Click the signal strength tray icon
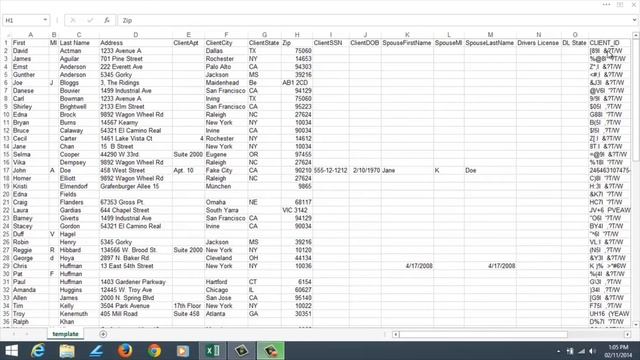 [581, 351]
